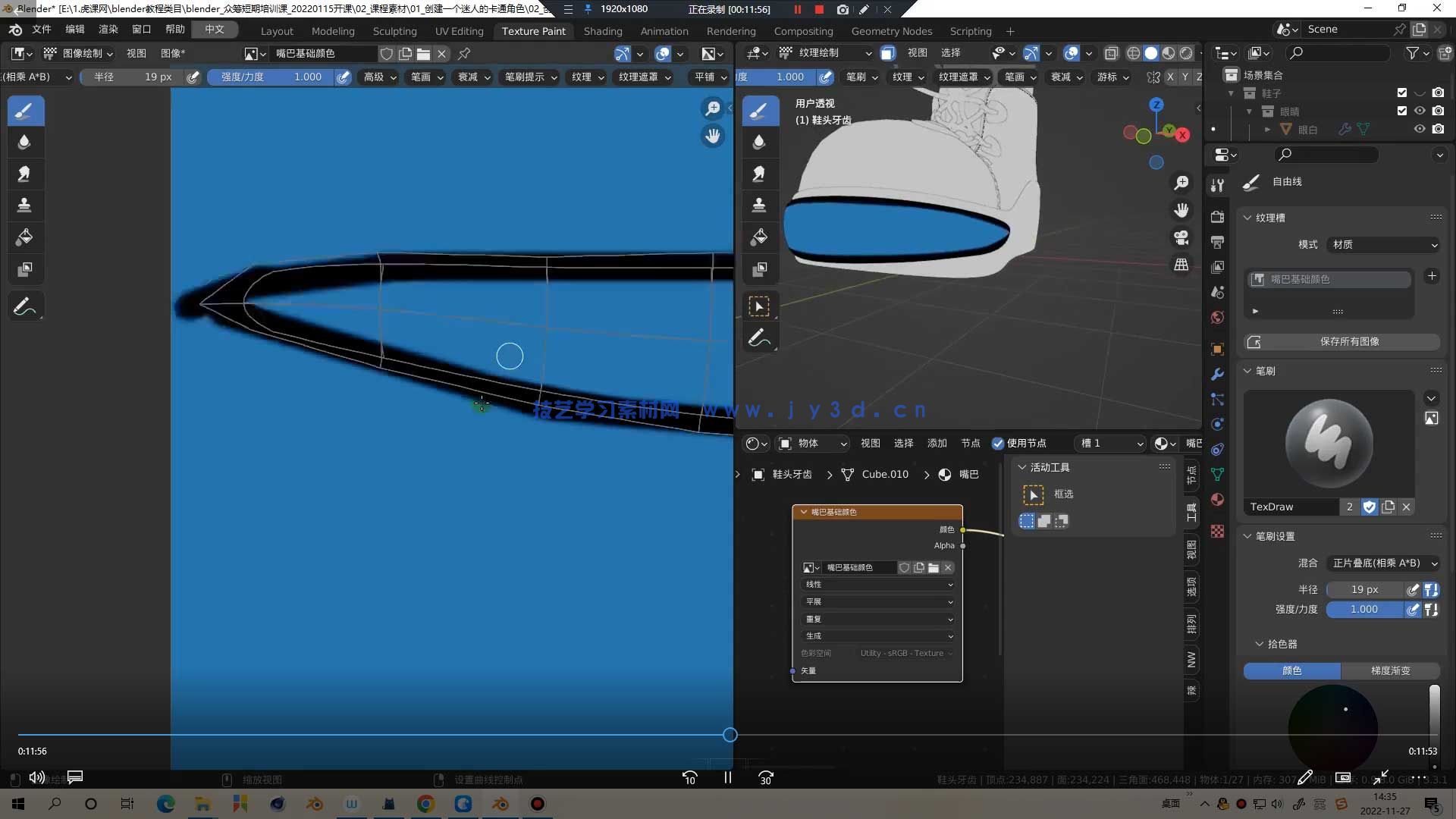This screenshot has height=819, width=1456.
Task: Select the Soften brush tool
Action: 24,143
